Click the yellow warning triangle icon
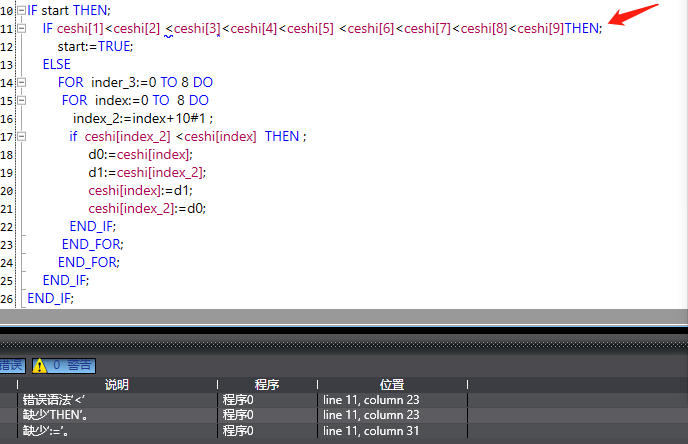The width and height of the screenshot is (688, 444). [x=40, y=366]
